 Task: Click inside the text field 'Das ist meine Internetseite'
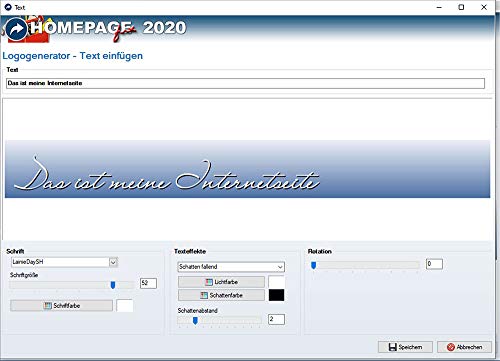tap(245, 83)
